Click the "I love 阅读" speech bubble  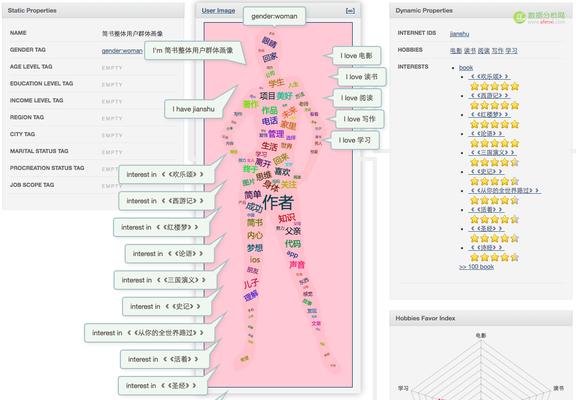[x=357, y=98]
